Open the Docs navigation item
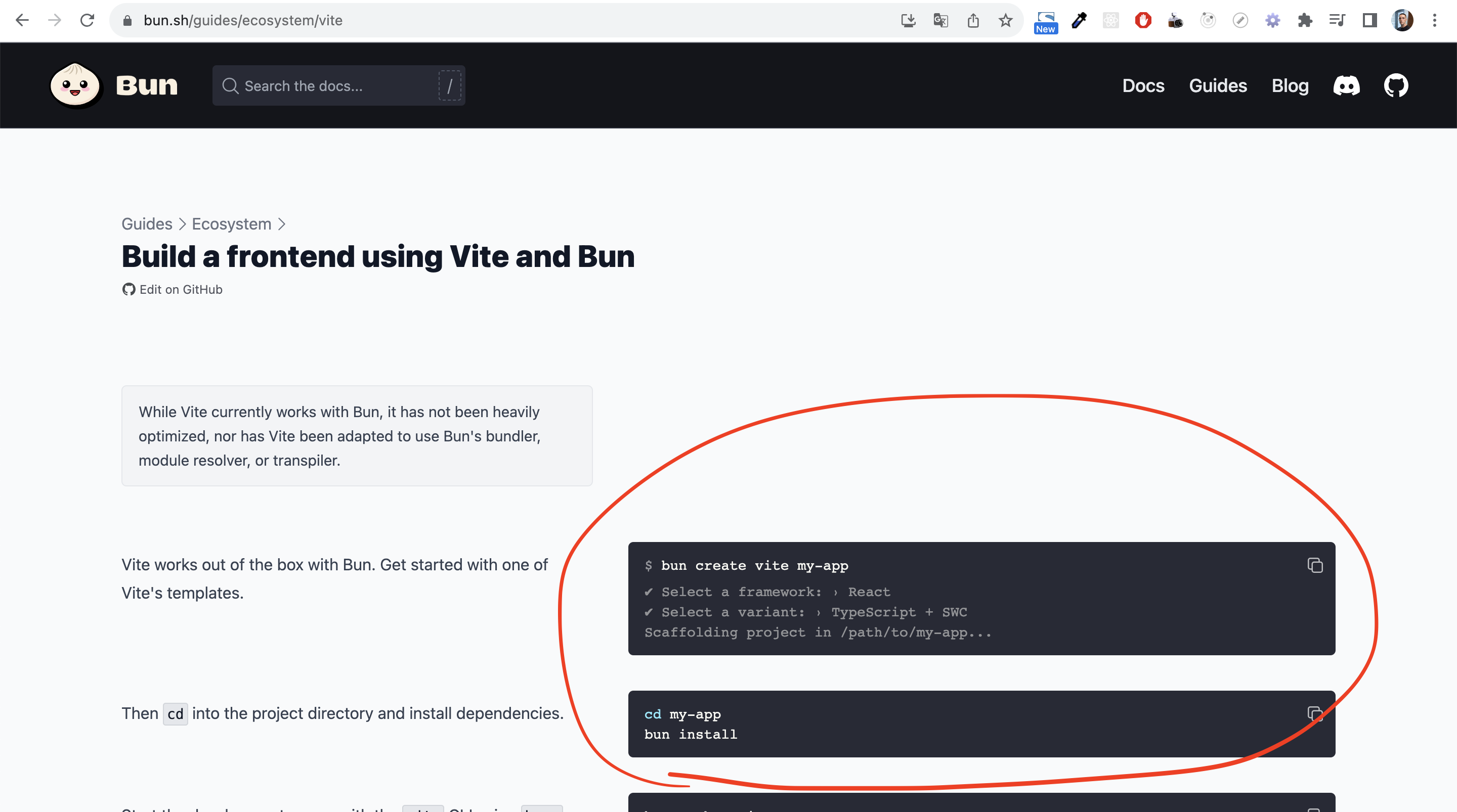Image resolution: width=1457 pixels, height=812 pixels. click(x=1143, y=85)
